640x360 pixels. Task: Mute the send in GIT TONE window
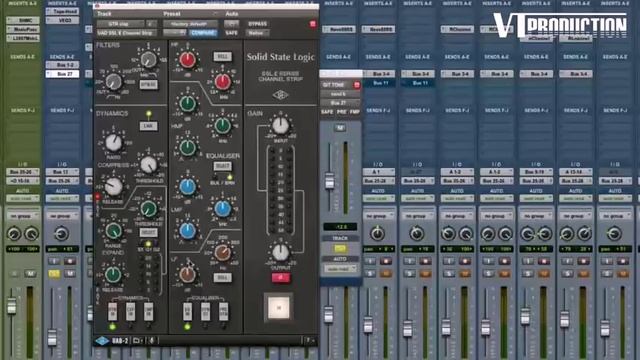(340, 128)
